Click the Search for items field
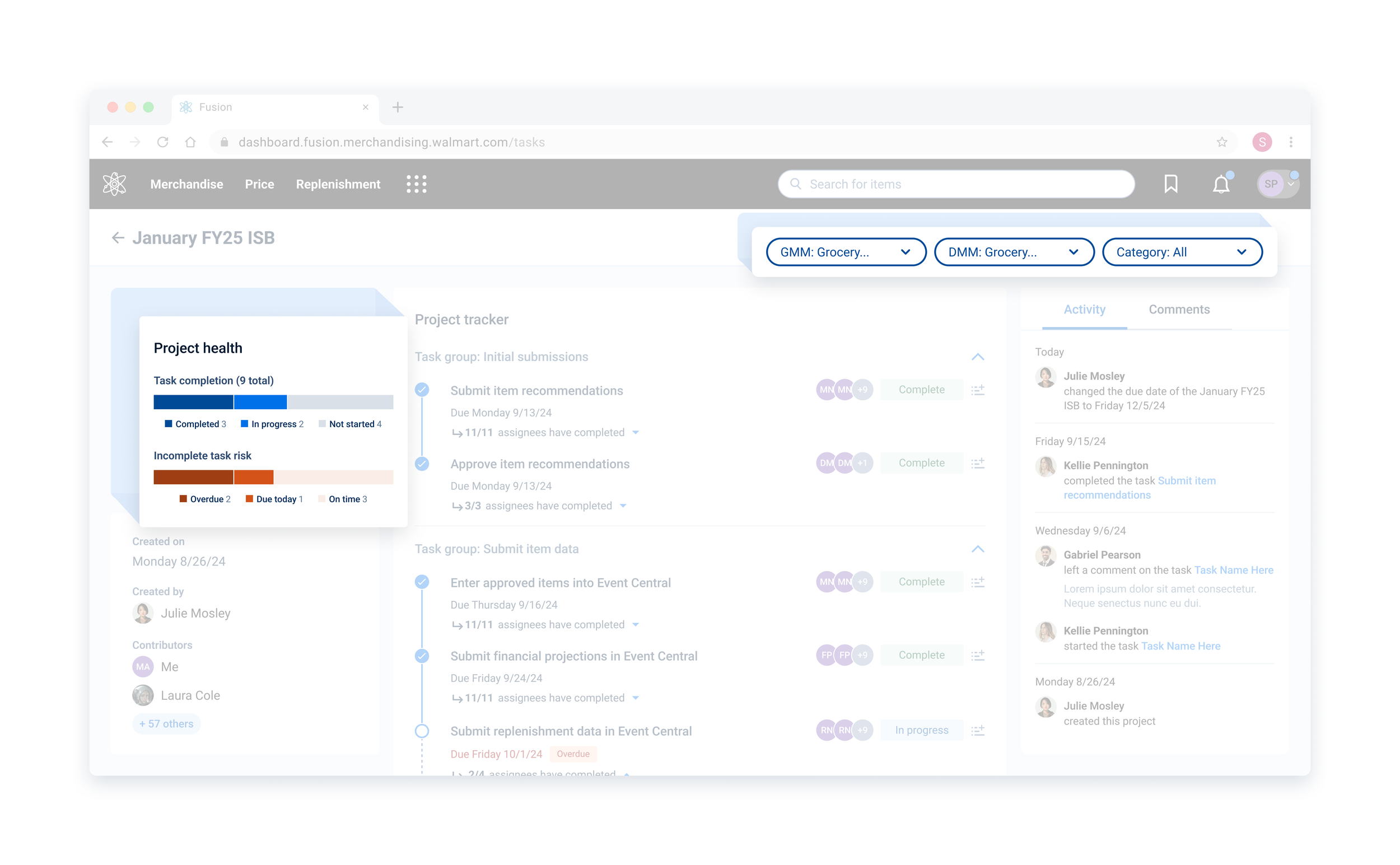The height and width of the screenshot is (865, 1400). coord(955,184)
